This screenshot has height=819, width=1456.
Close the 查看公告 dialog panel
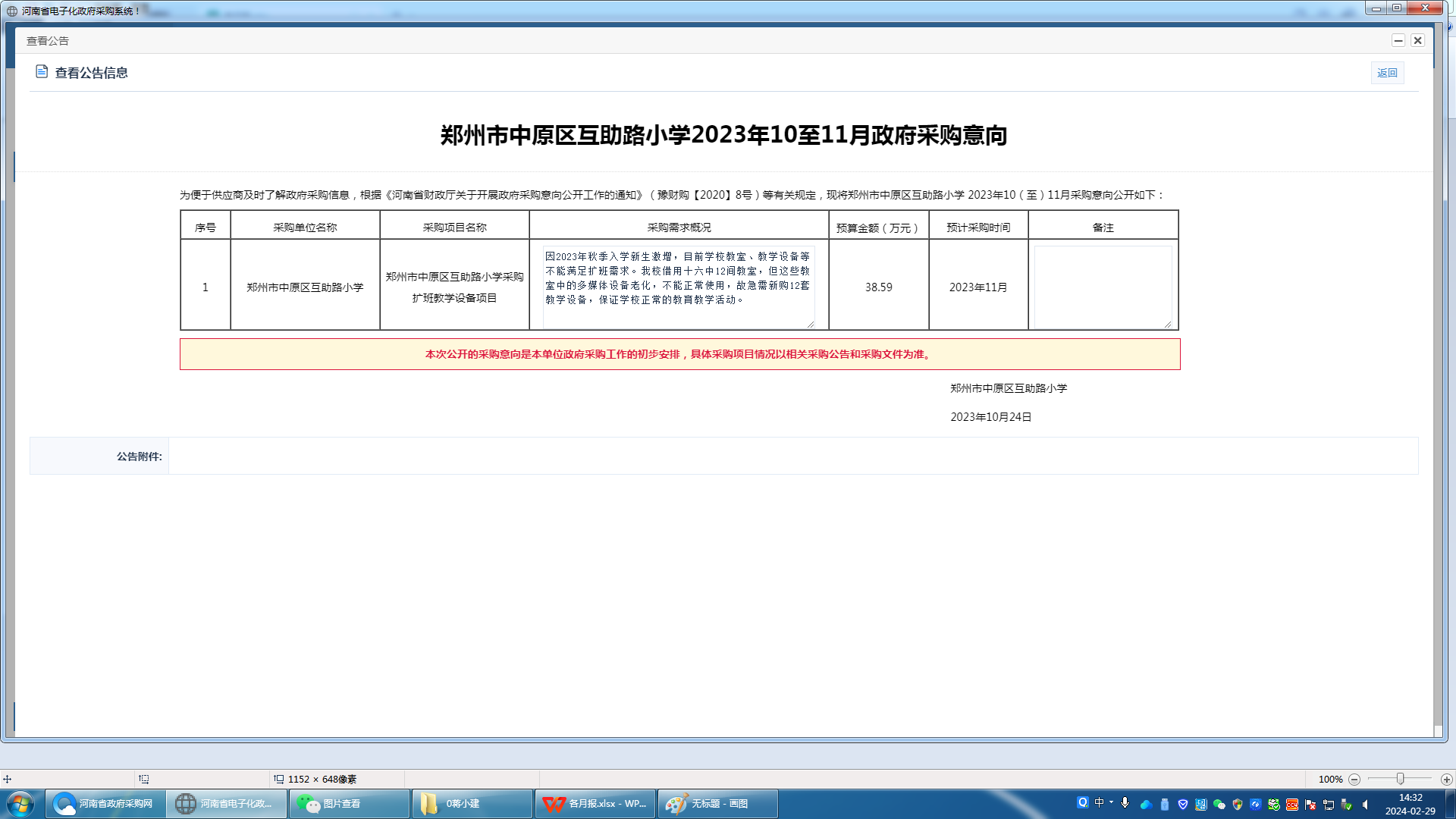(1417, 40)
